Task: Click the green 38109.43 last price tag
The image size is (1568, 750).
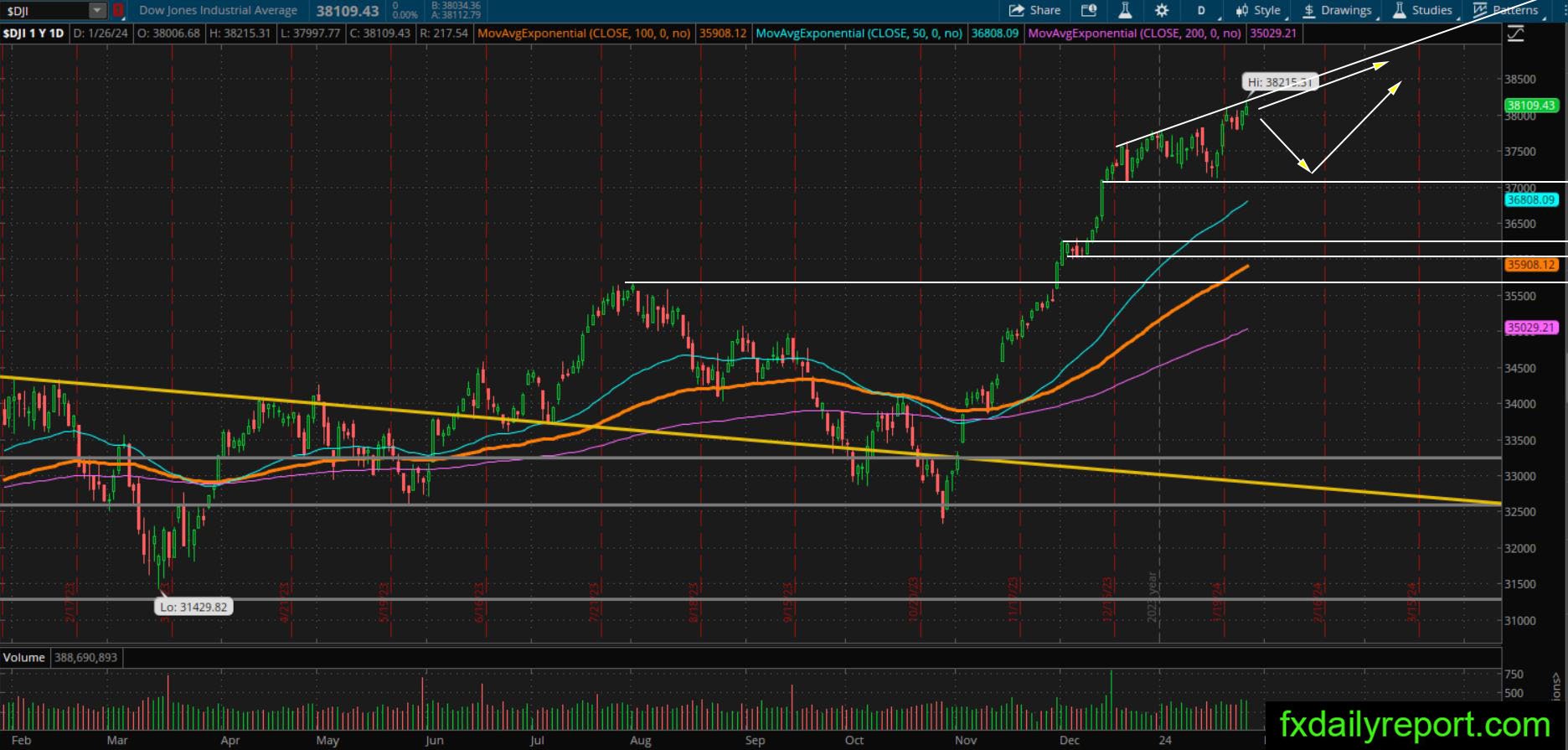Action: [1531, 106]
